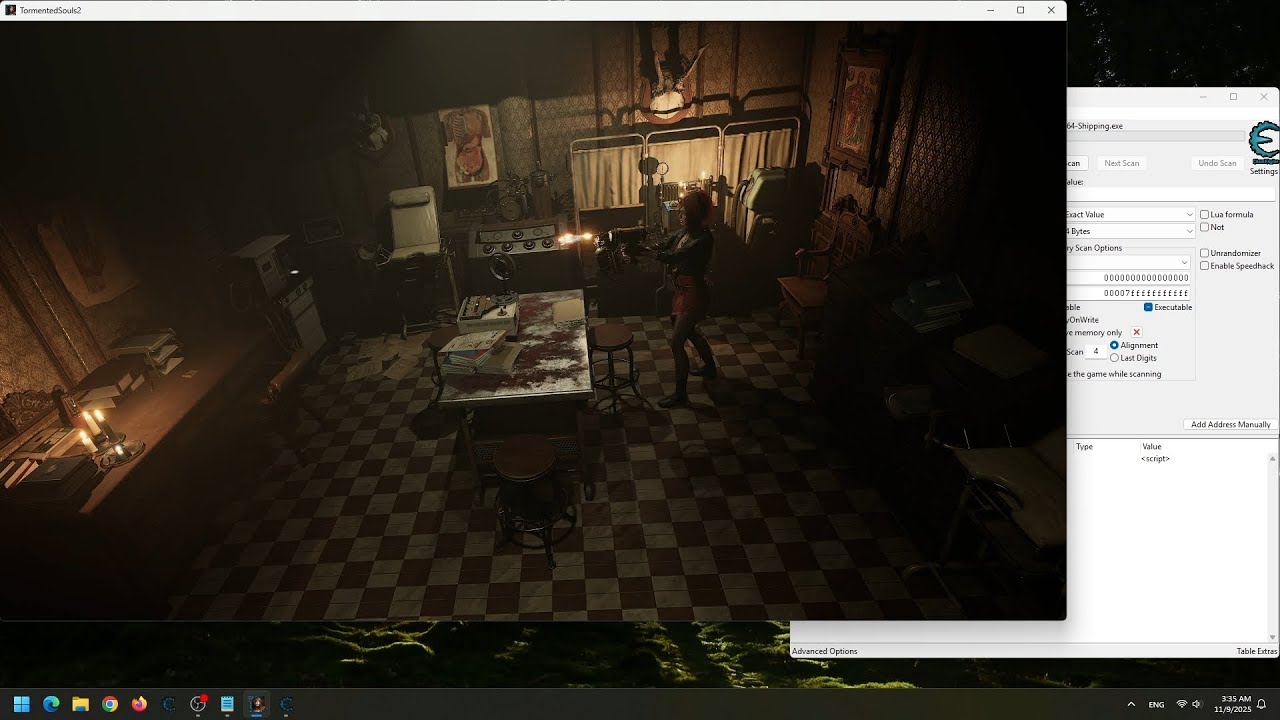Open the notifications bell icon
Image resolution: width=1280 pixels, height=720 pixels.
1262,704
